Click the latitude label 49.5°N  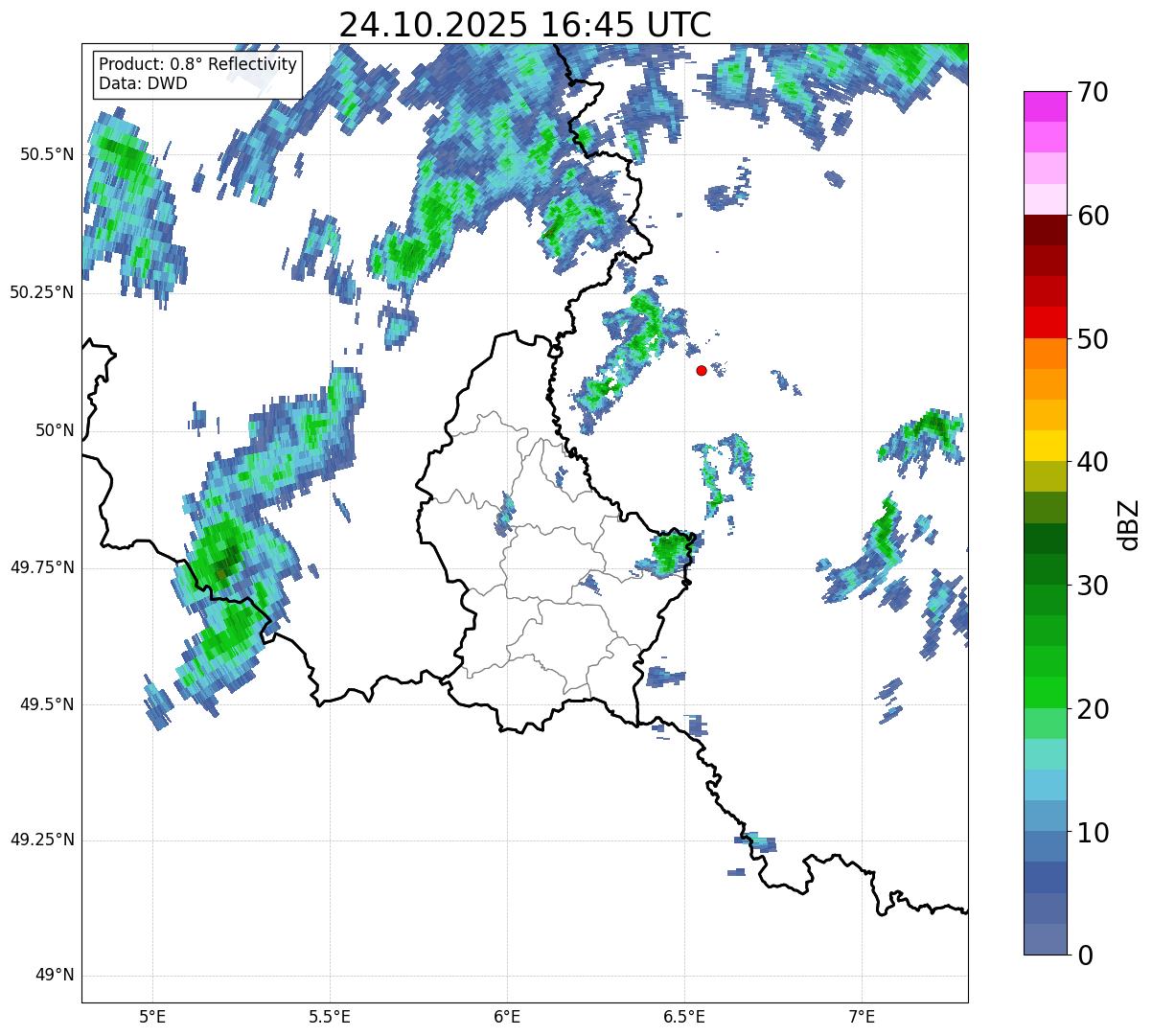click(47, 704)
